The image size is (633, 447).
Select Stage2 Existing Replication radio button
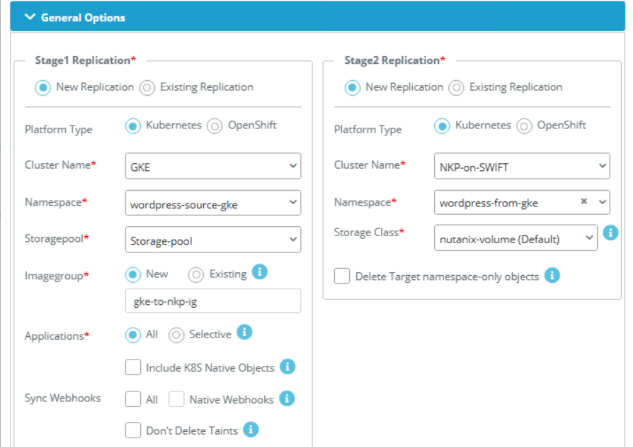[x=456, y=88]
